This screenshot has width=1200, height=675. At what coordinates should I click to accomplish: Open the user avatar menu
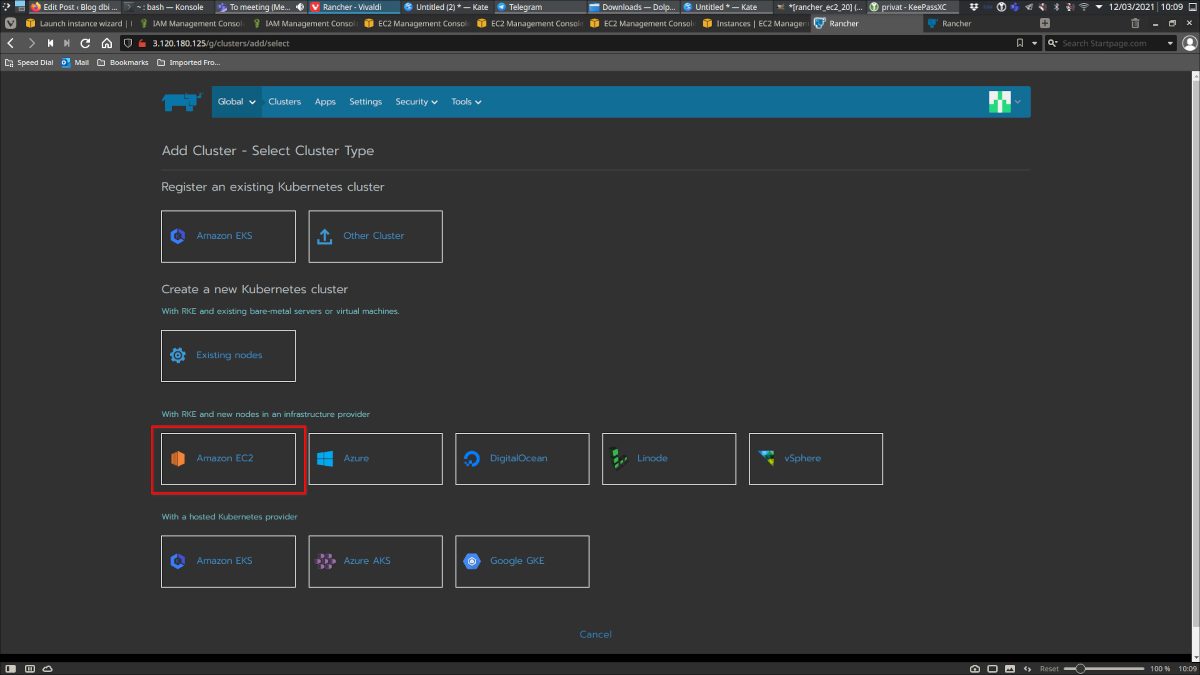coord(1006,102)
